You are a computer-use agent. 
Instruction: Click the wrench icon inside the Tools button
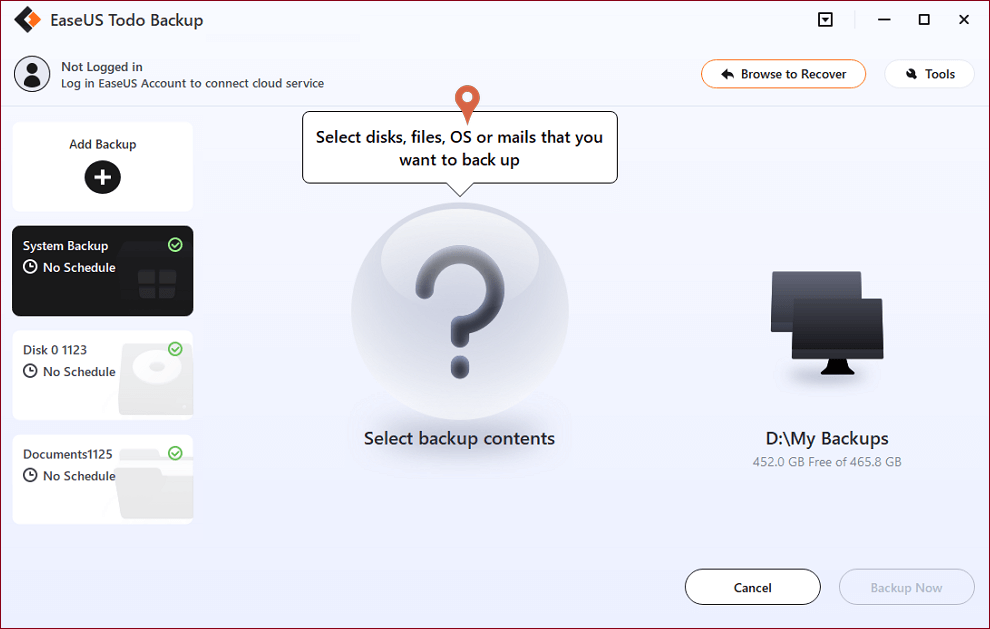[911, 73]
